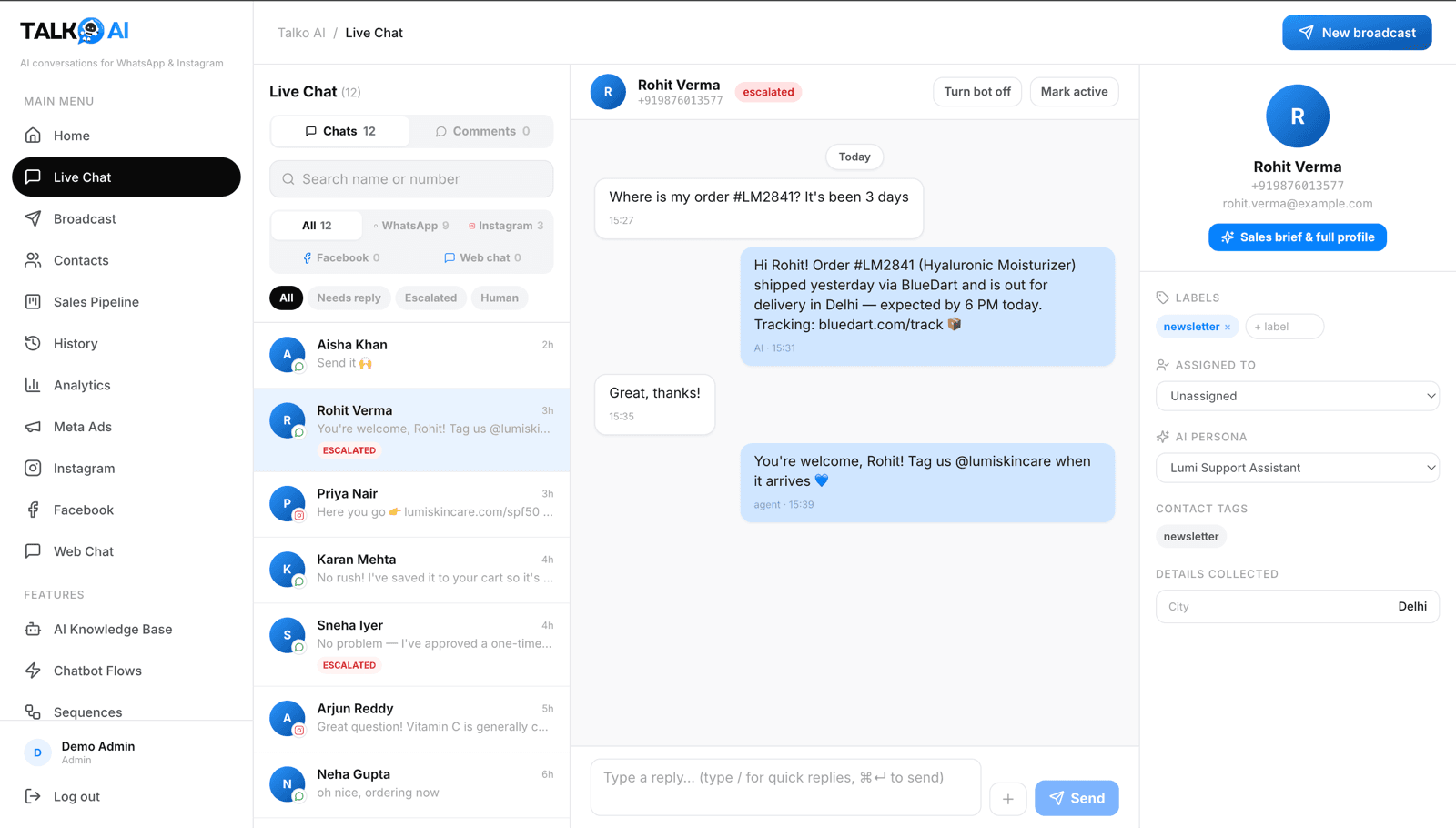This screenshot has width=1456, height=828.
Task: Remove the newsletter label with x
Action: coord(1228,328)
